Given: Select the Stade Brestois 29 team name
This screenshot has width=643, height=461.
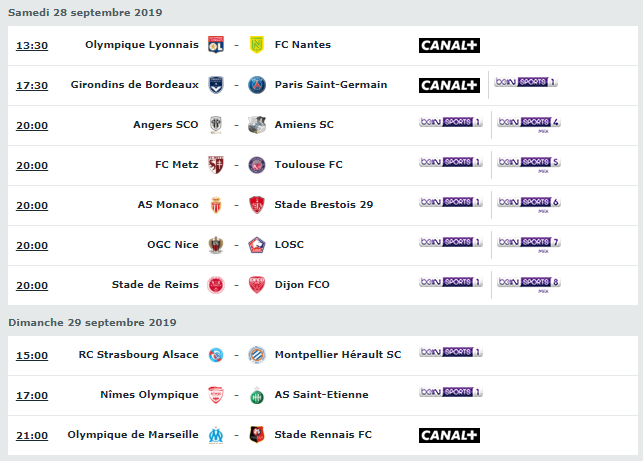Looking at the screenshot, I should tap(324, 205).
